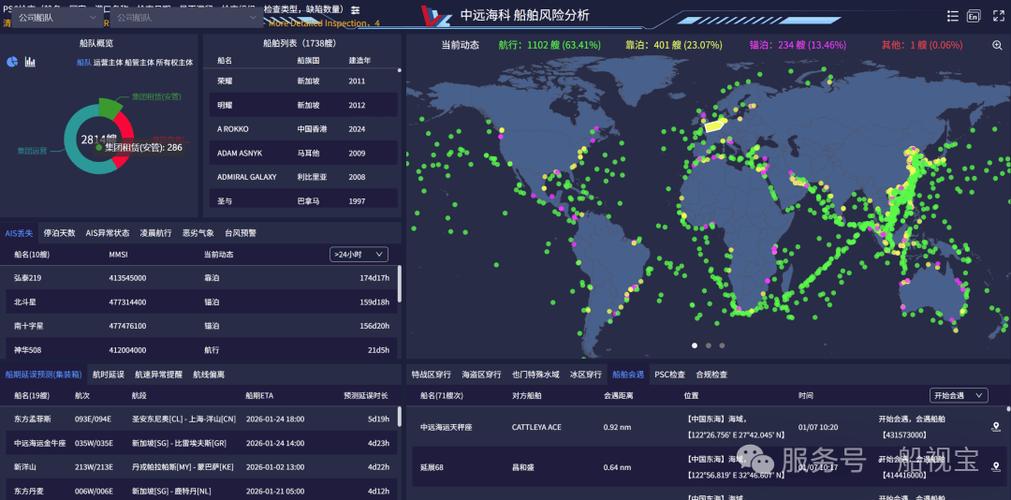Click the filter settings icon beside 缺陷数量
The image size is (1011, 500).
pos(355,10)
